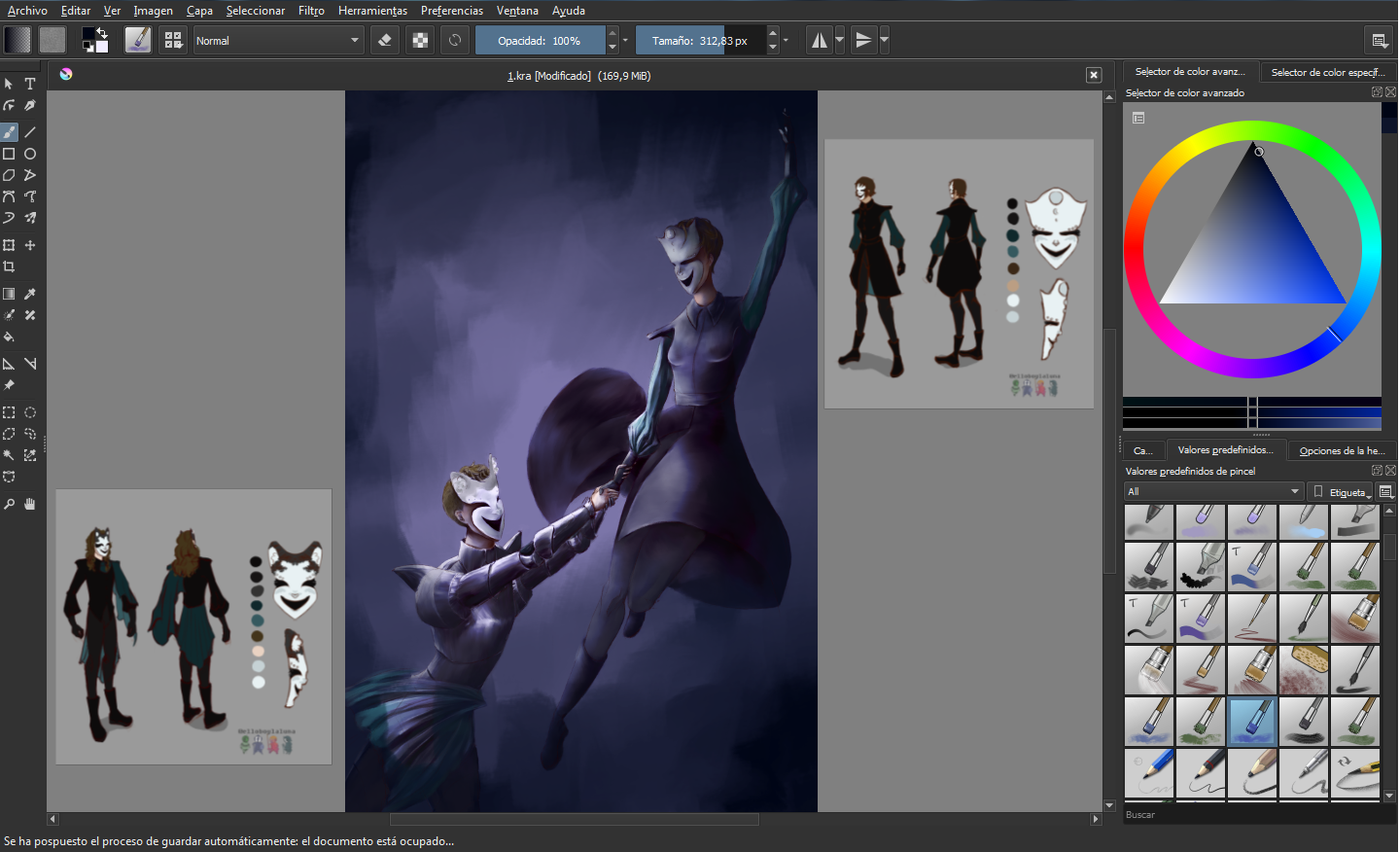
Task: Toggle preserve alpha checkerboard button
Action: [420, 40]
